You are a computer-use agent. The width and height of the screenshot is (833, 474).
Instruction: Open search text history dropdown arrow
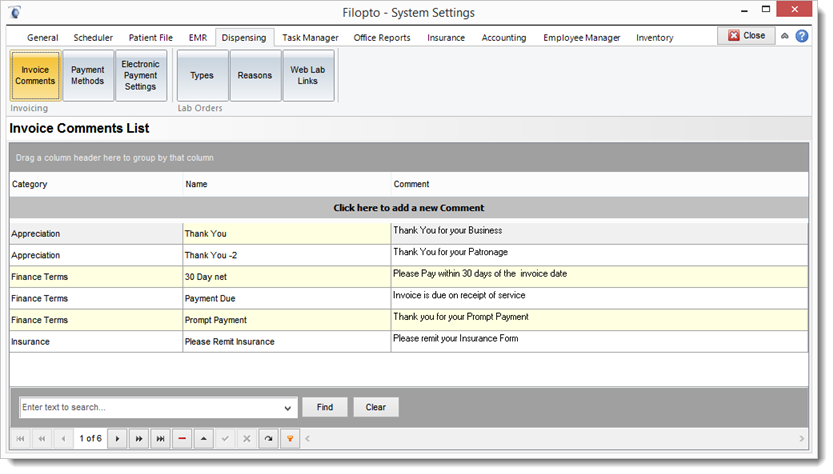(287, 408)
